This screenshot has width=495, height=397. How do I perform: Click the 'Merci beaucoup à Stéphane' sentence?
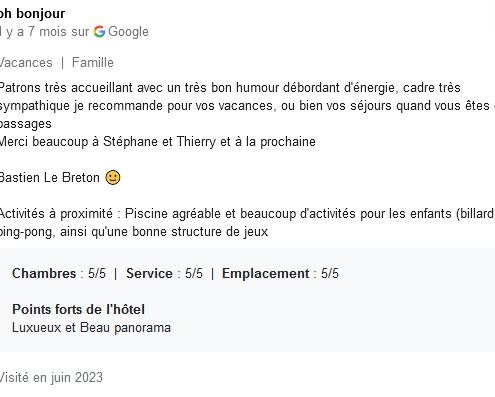coord(157,142)
